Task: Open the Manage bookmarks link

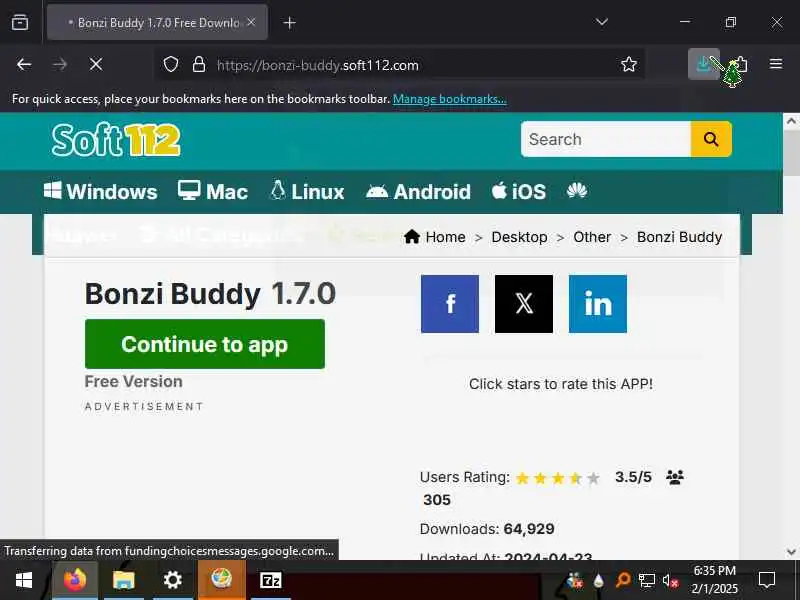Action: tap(449, 99)
